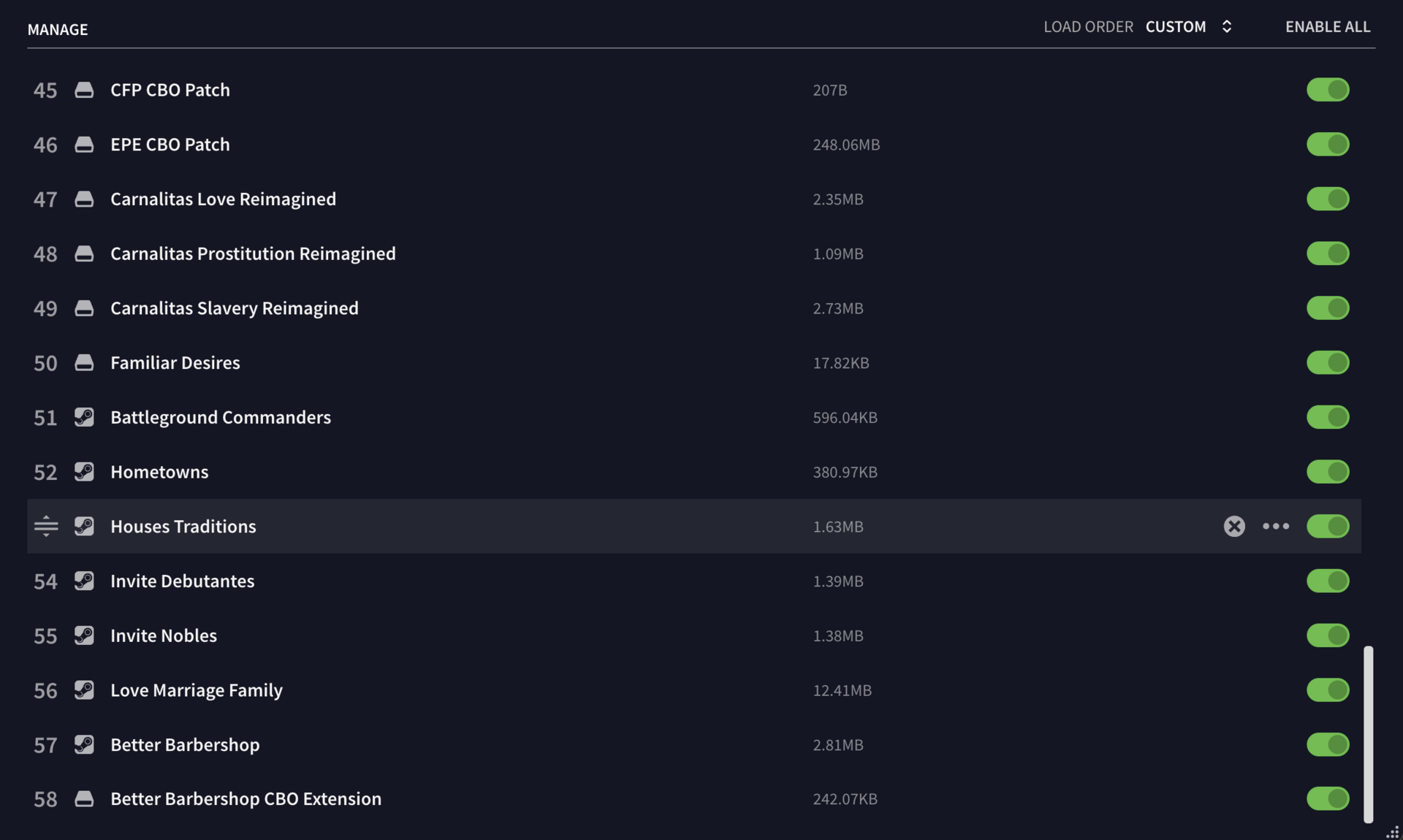This screenshot has width=1403, height=840.
Task: Click the Steam icon beside Battleground Commanders
Action: click(x=84, y=417)
